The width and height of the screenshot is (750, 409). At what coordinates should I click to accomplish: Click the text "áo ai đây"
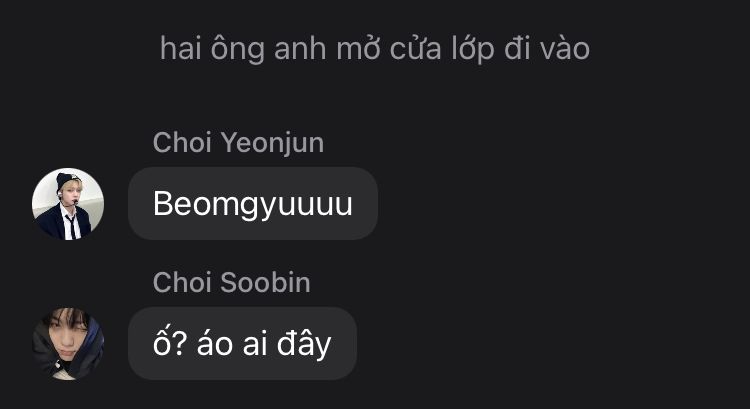coord(264,343)
